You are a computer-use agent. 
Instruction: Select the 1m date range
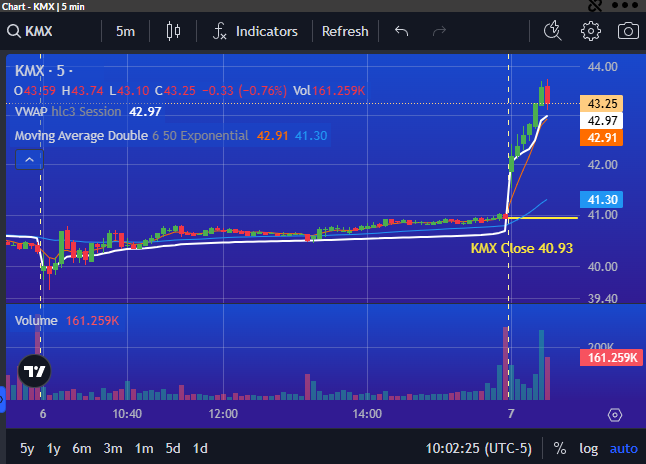(144, 448)
